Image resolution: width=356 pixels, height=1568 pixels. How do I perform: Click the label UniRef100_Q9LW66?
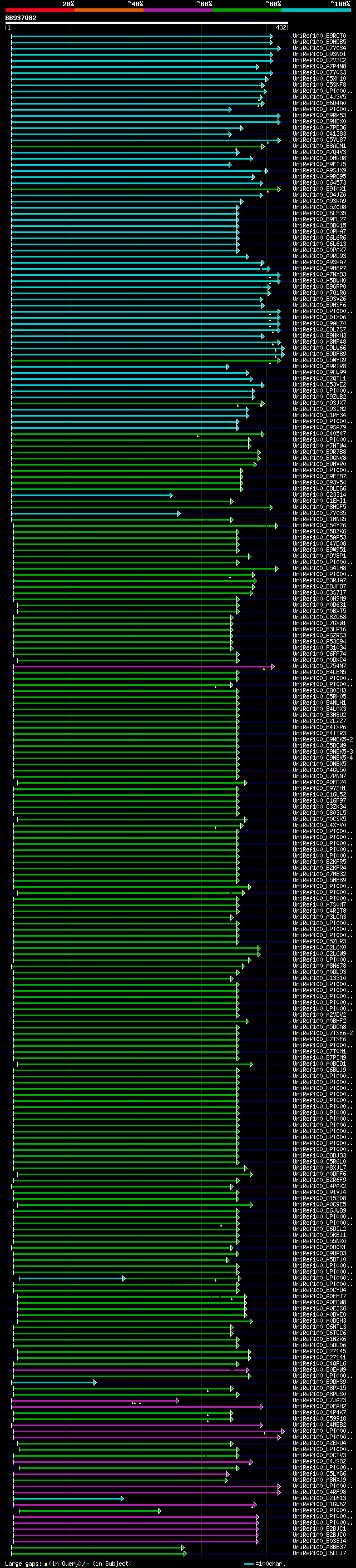pyautogui.click(x=319, y=348)
